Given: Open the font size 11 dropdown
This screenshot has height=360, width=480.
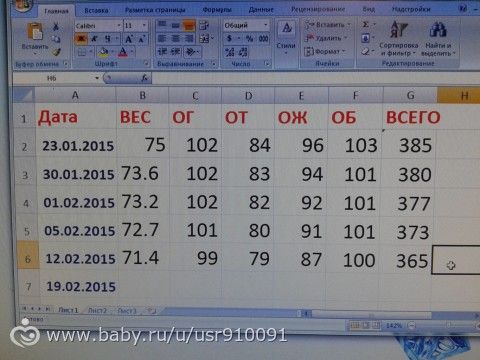Looking at the screenshot, I should click(135, 26).
